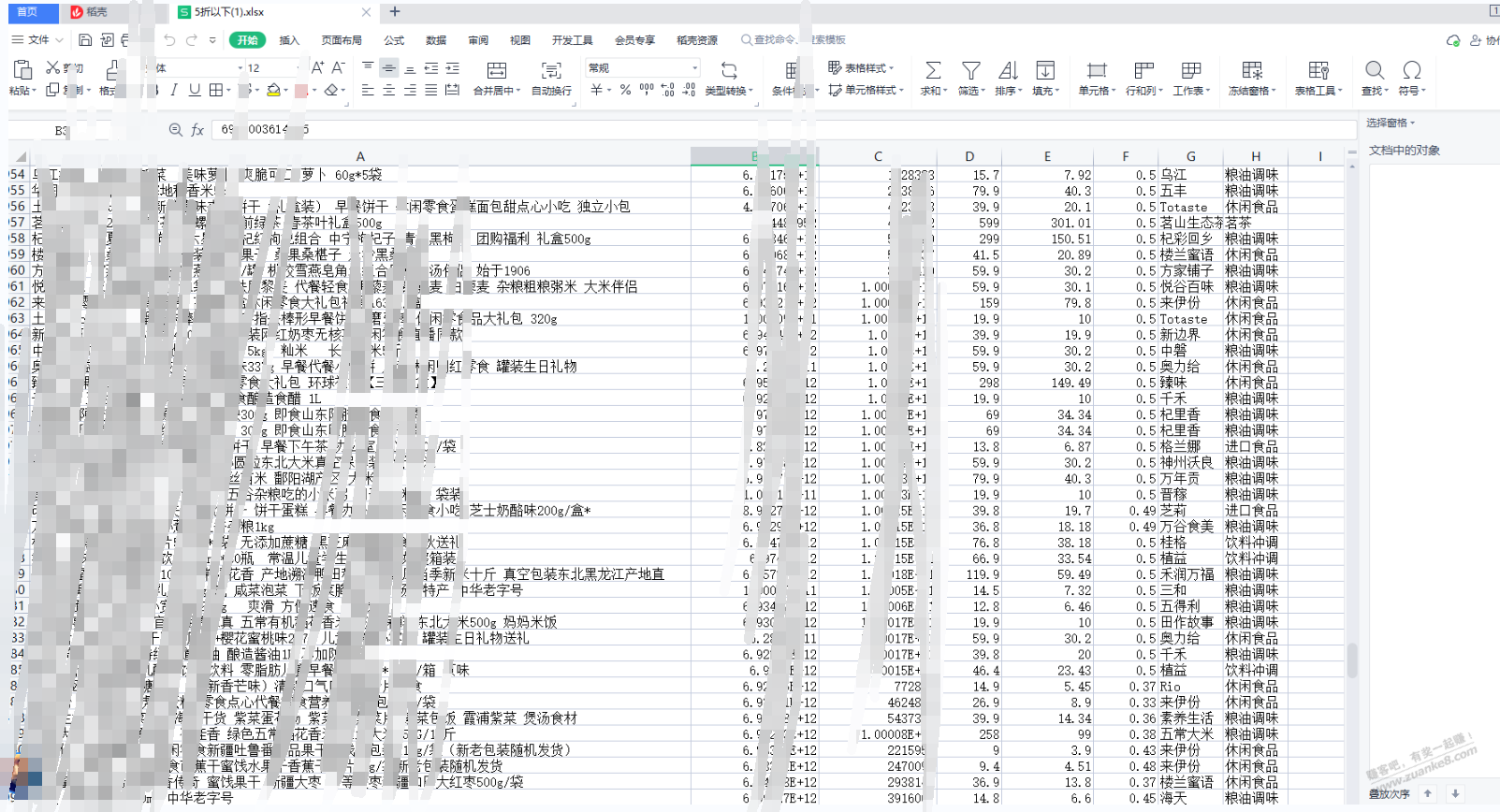This screenshot has width=1500, height=812.
Task: Click the Find (查找) magnifier icon
Action: click(x=1374, y=70)
